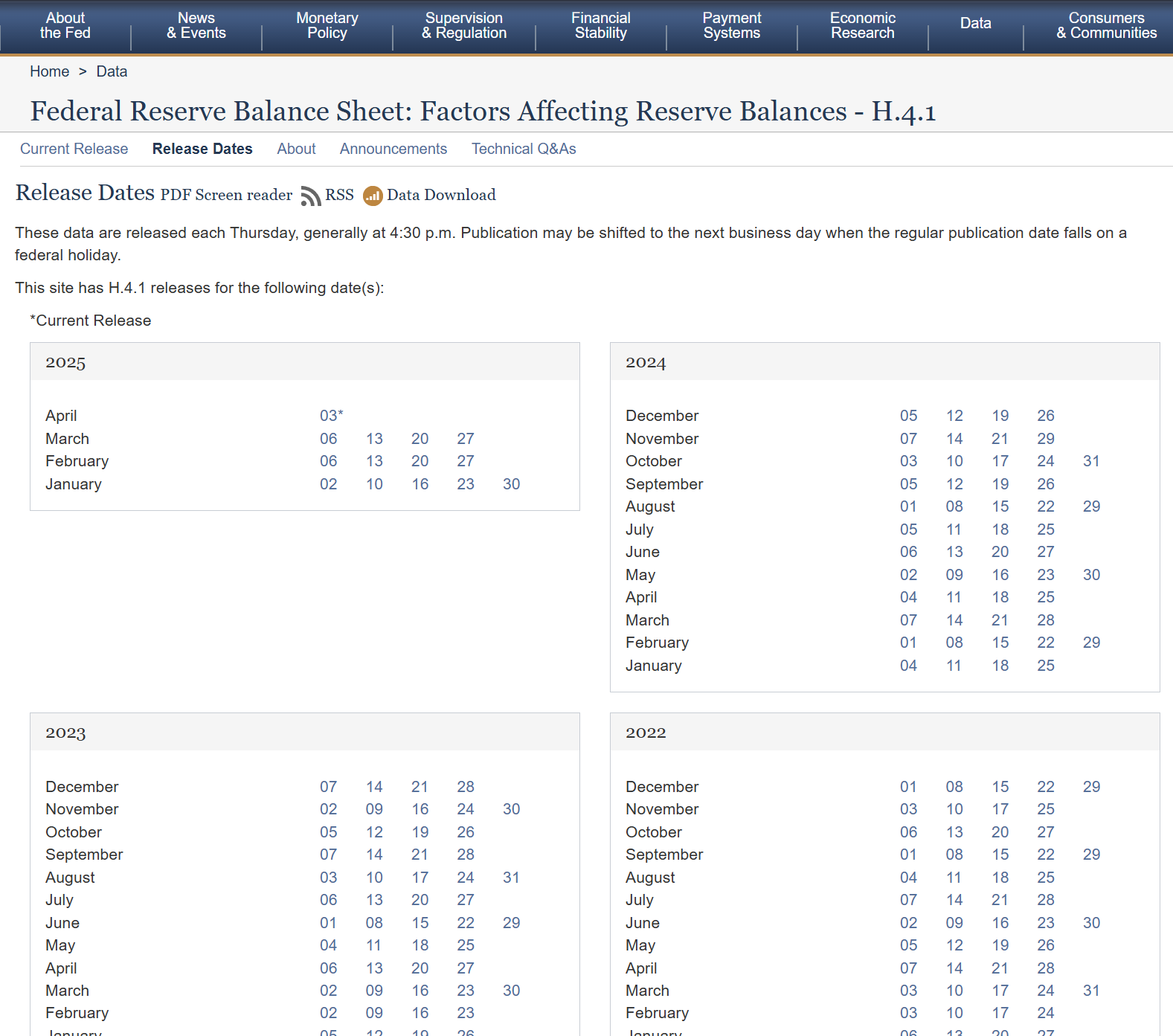Screen dimensions: 1173x1036
Task: Open the December 07 2023 release
Action: [x=329, y=787]
